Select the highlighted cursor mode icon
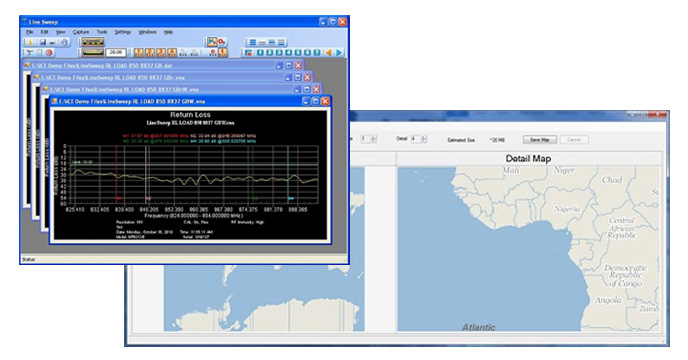The width and height of the screenshot is (688, 360). 212,42
